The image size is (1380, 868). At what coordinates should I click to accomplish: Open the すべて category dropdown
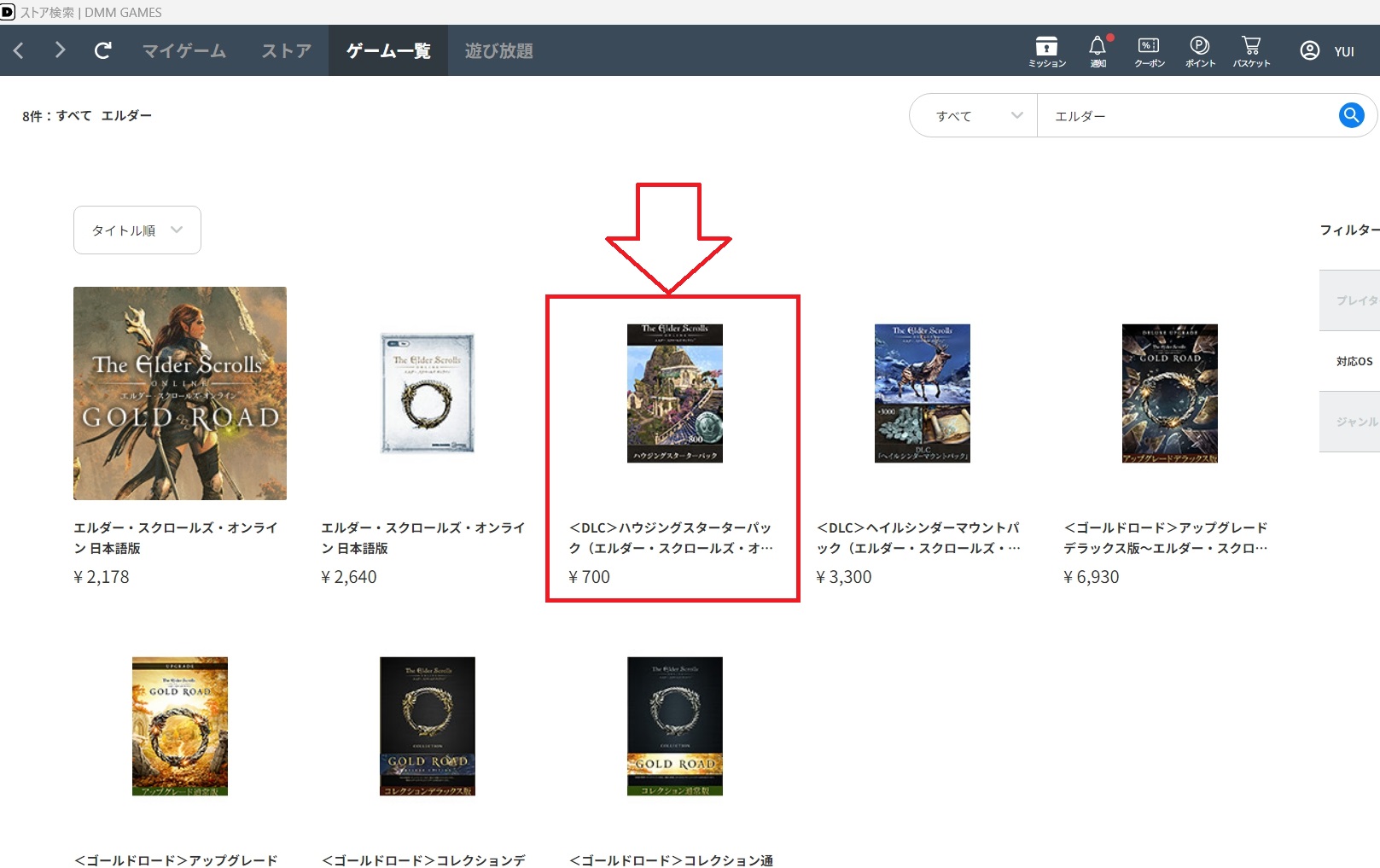click(x=974, y=115)
